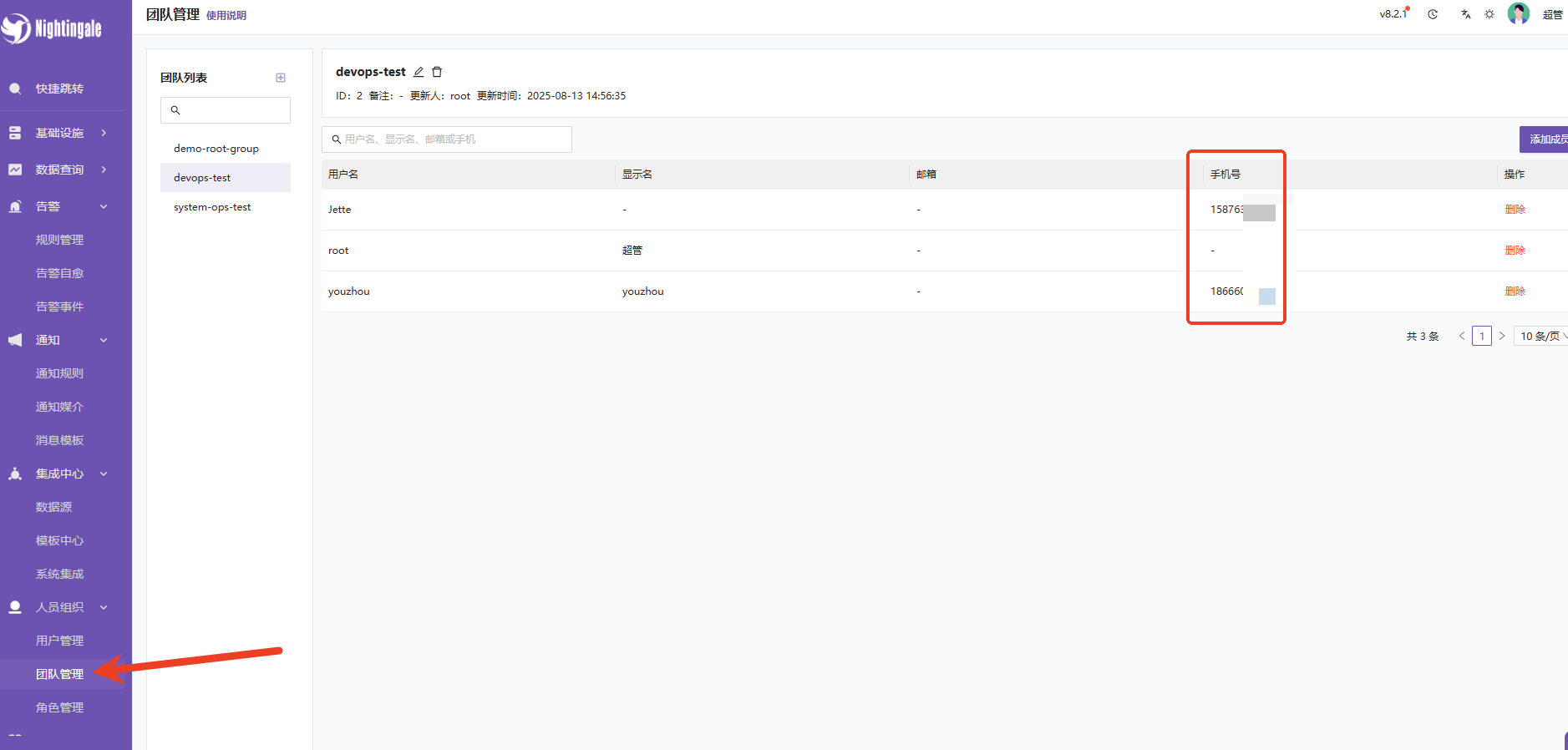The height and width of the screenshot is (750, 1568).
Task: Open the user avatar profile menu
Action: coord(1518,14)
